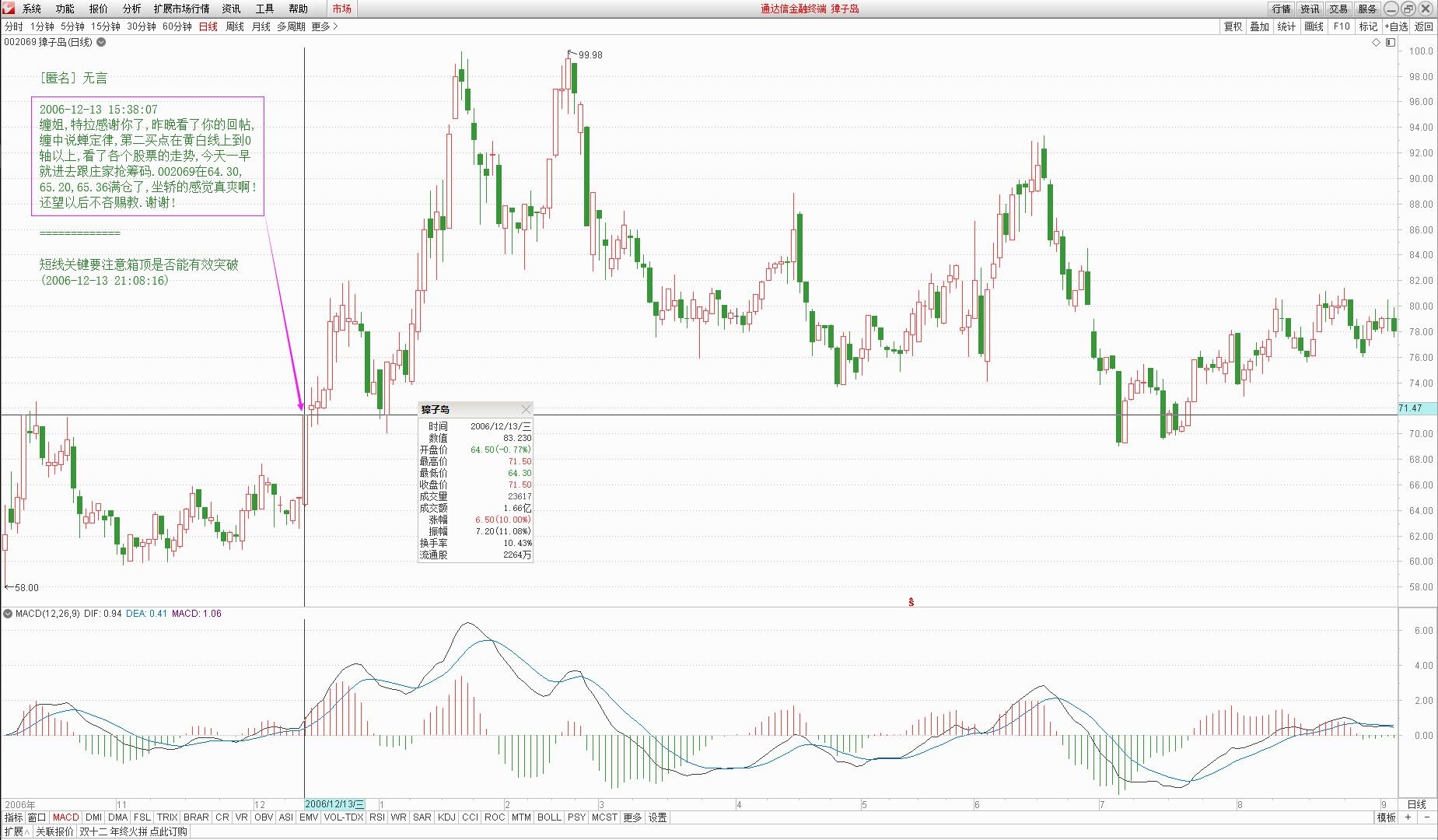1438x840 pixels.
Task: Select the KDJ indicator
Action: 446,817
